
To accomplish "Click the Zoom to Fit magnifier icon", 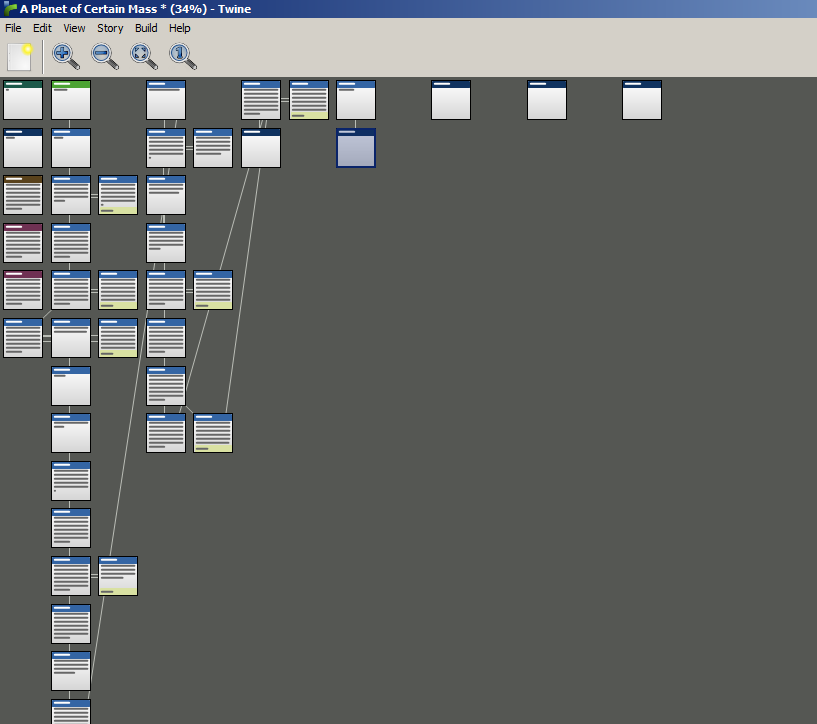I will [x=144, y=56].
